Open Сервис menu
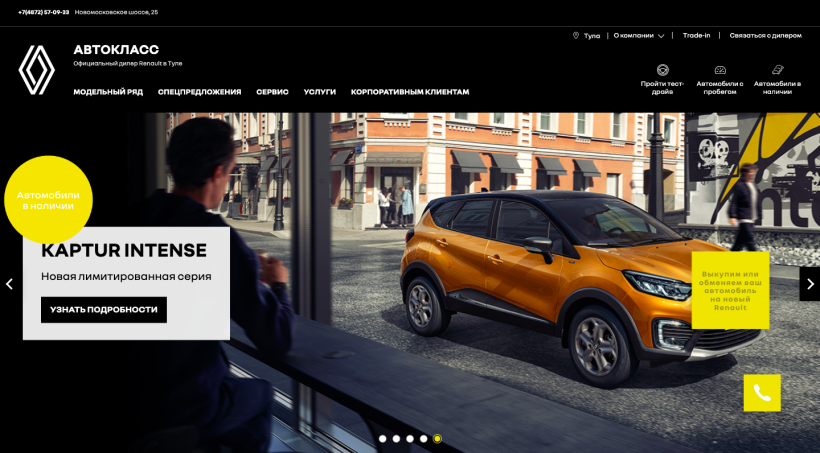This screenshot has height=453, width=820. click(x=272, y=92)
